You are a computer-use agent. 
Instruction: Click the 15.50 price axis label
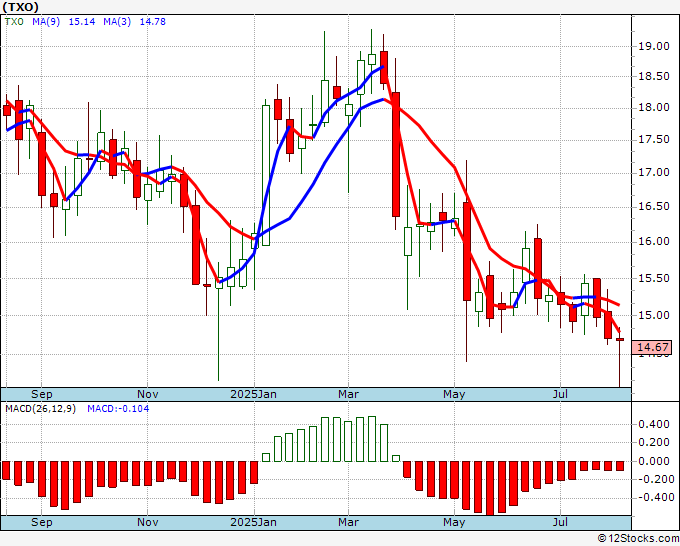[x=654, y=278]
